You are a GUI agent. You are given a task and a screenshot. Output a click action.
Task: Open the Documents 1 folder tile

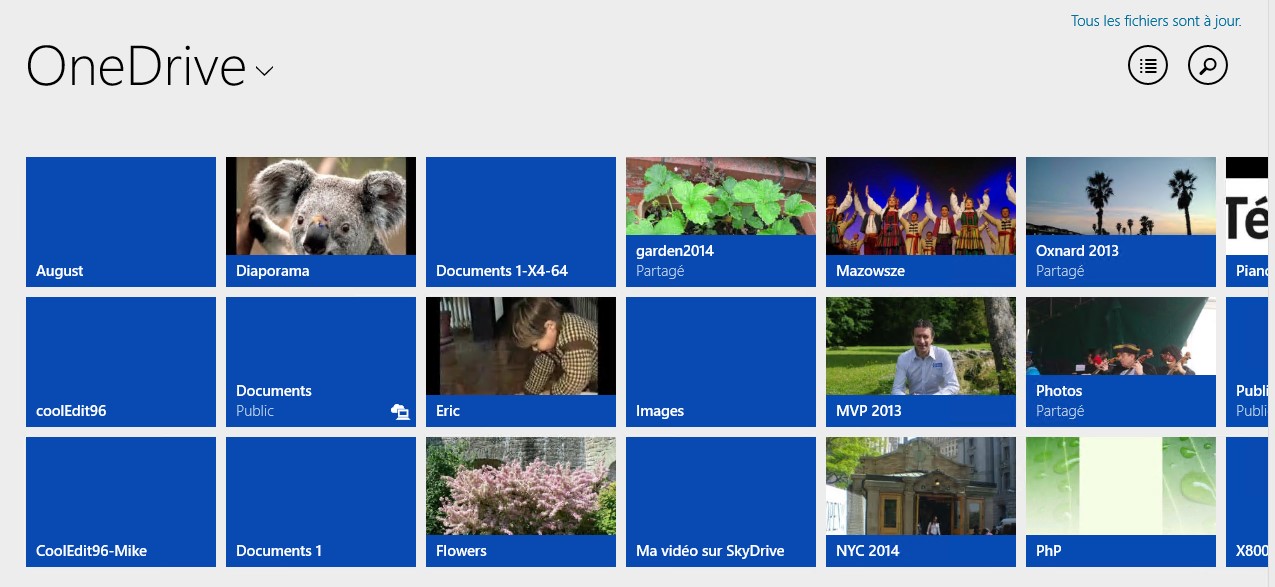[321, 502]
